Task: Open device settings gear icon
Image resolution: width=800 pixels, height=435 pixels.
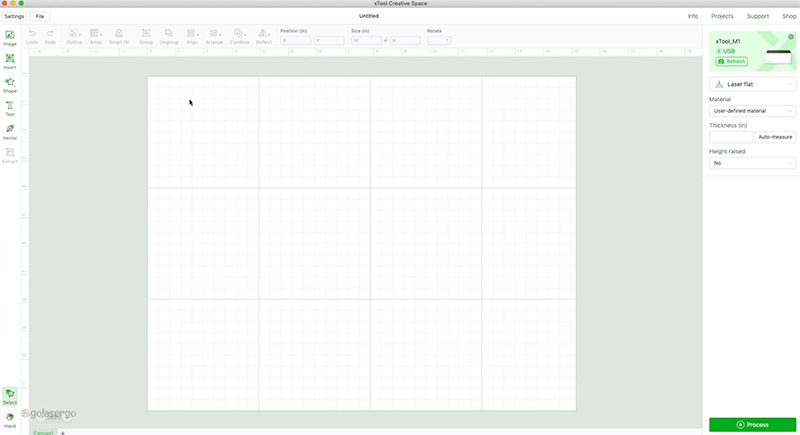Action: [x=791, y=37]
